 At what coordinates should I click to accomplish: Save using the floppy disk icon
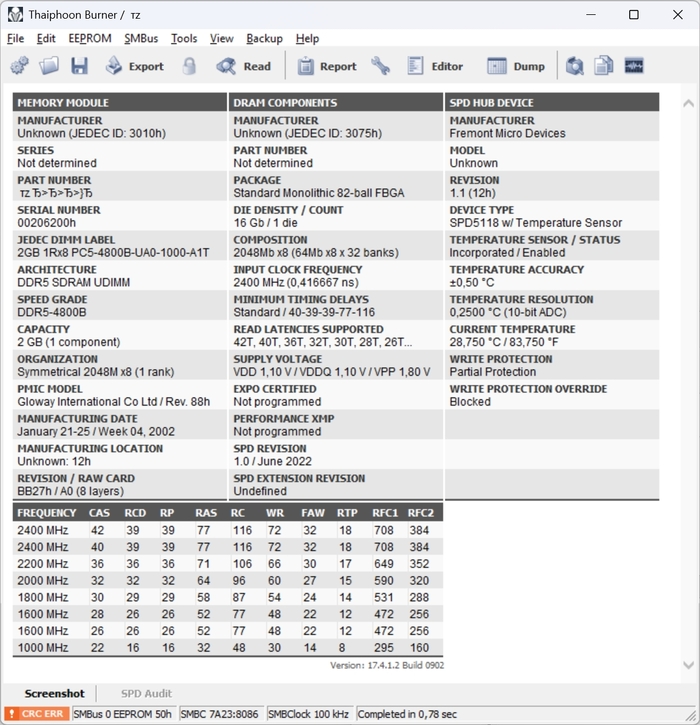coord(79,66)
